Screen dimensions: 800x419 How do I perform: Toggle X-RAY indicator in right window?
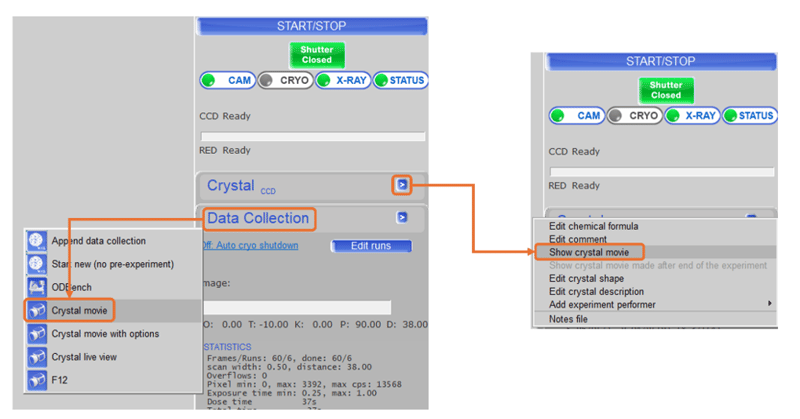(692, 116)
